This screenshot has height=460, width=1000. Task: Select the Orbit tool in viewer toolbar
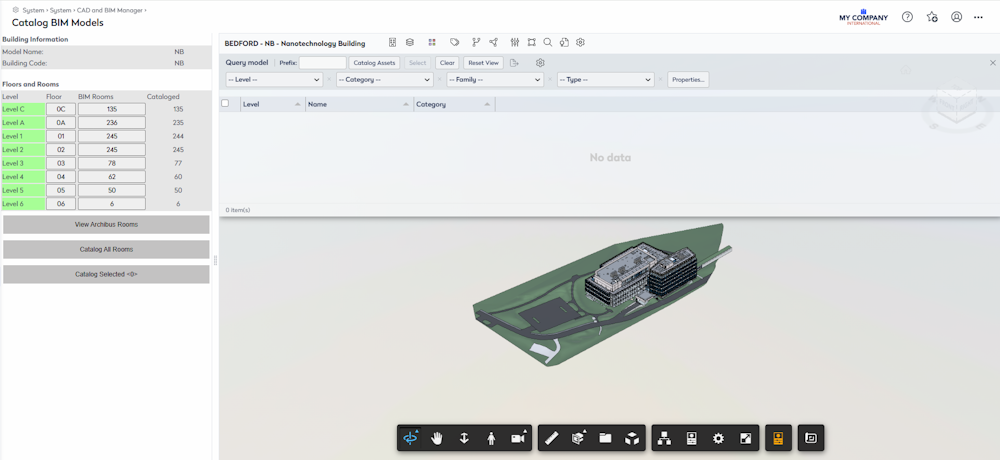pos(411,438)
